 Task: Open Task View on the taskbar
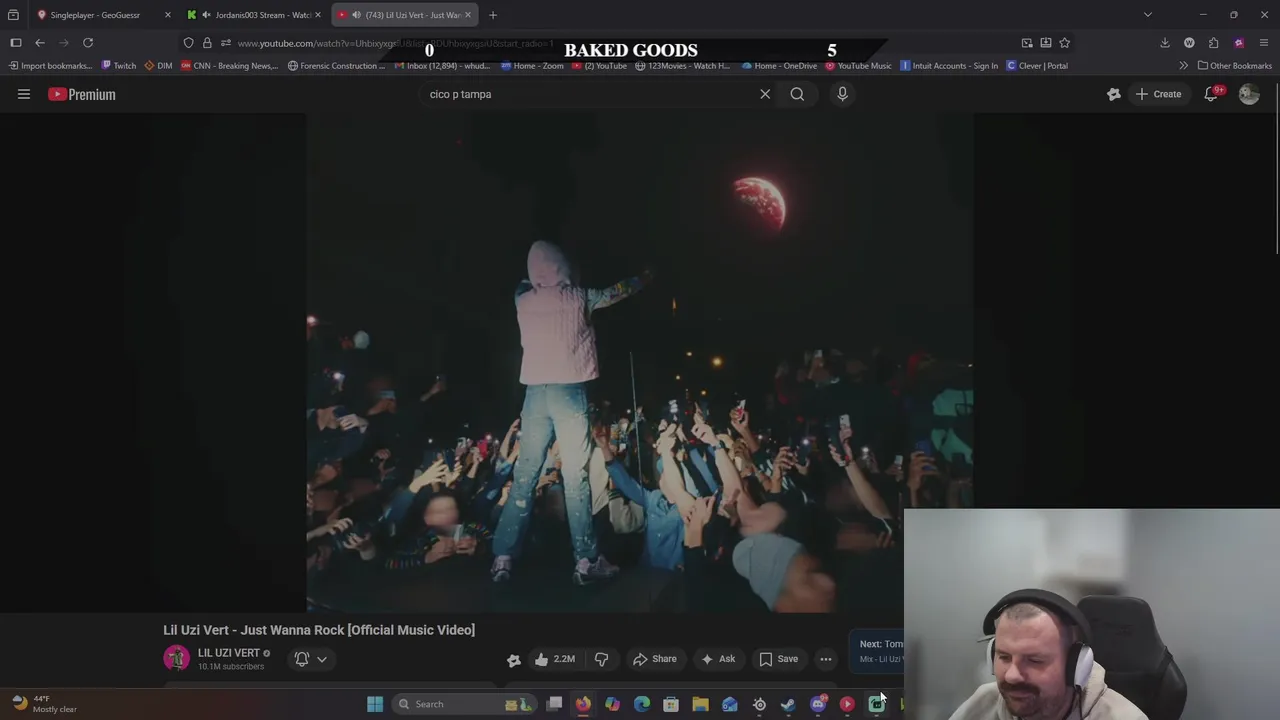click(x=554, y=704)
